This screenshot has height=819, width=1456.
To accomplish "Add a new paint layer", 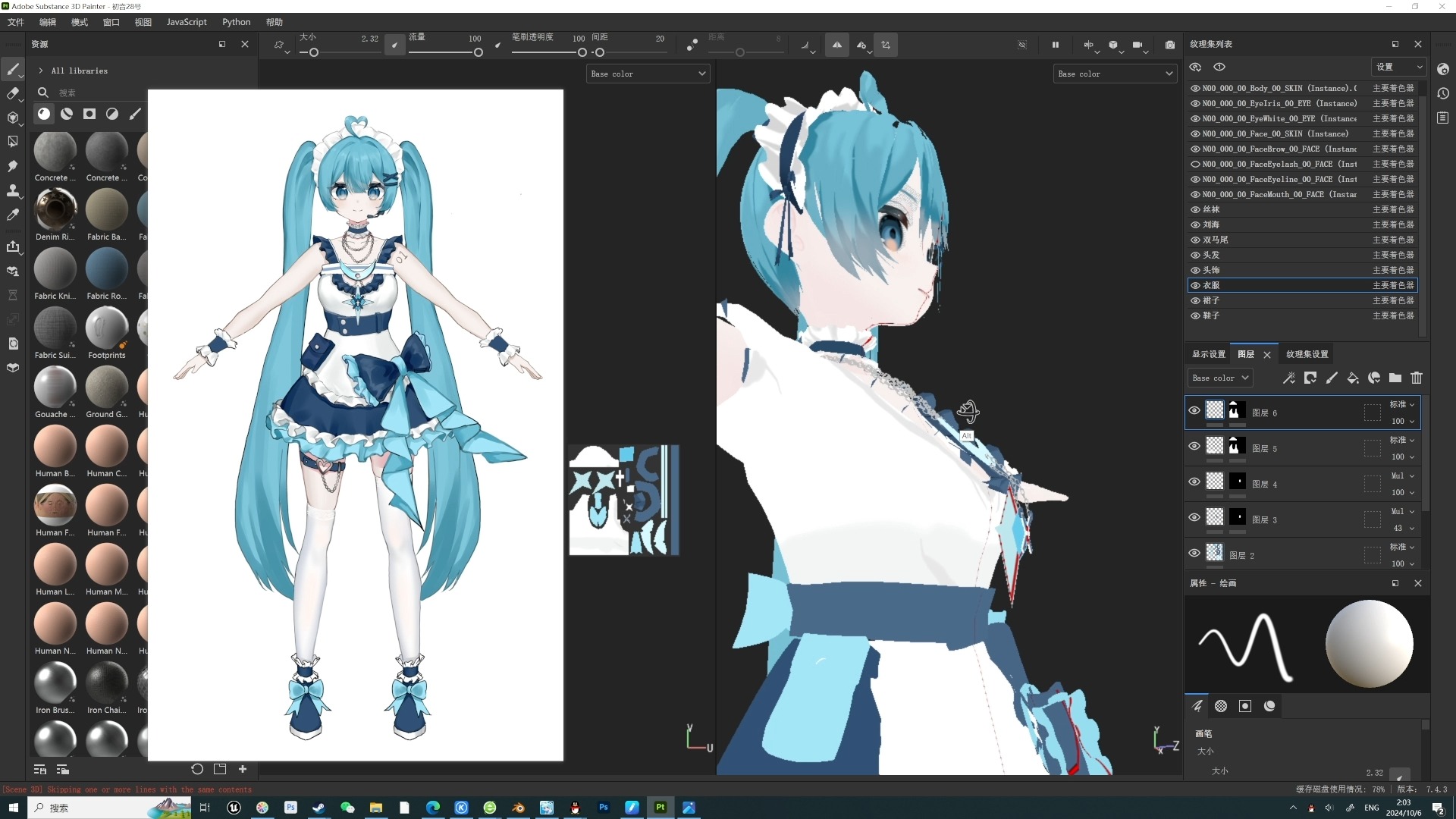I will 1331,378.
